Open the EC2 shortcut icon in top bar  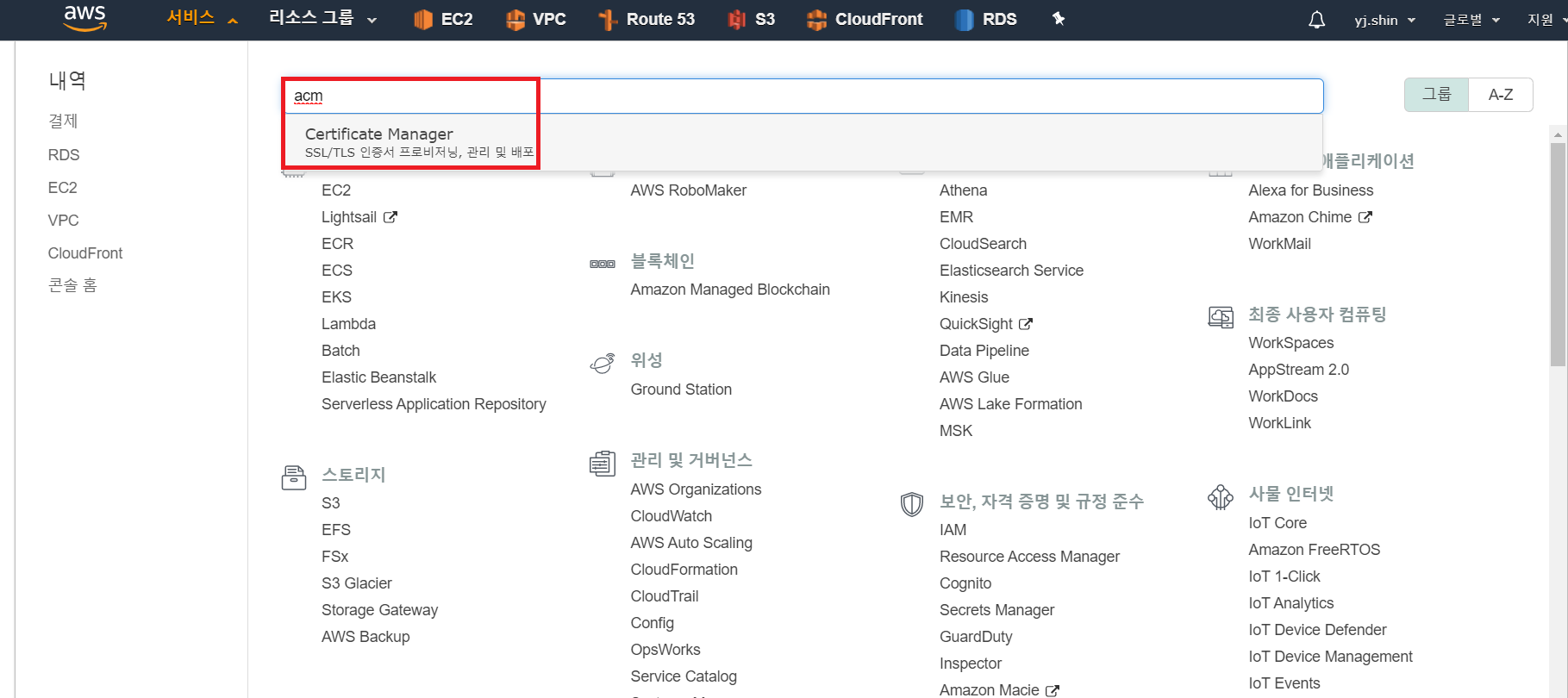coord(422,19)
